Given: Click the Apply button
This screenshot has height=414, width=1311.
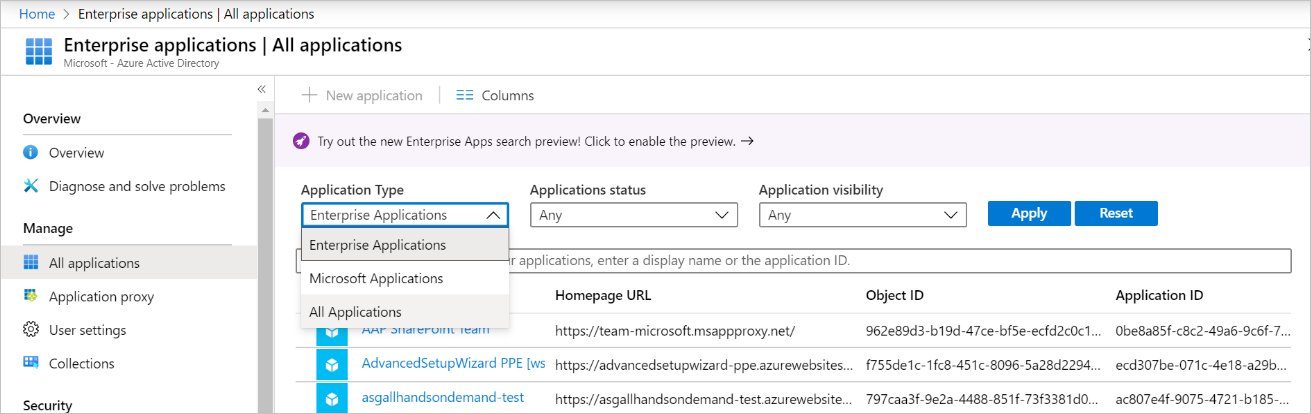Looking at the screenshot, I should (1029, 213).
